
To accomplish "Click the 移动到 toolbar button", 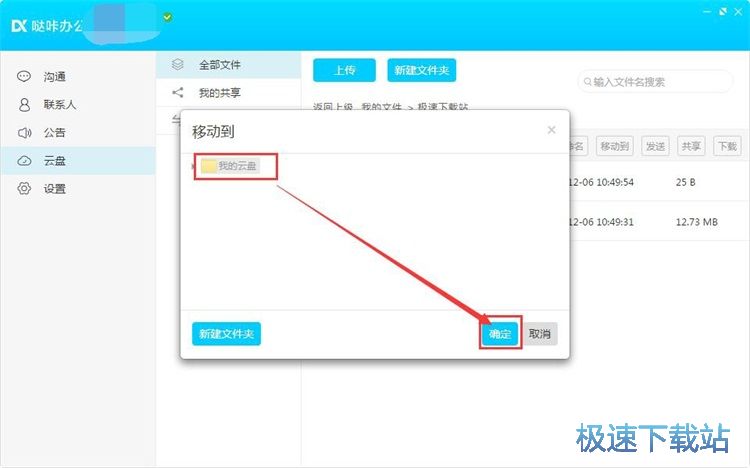I will (x=615, y=146).
